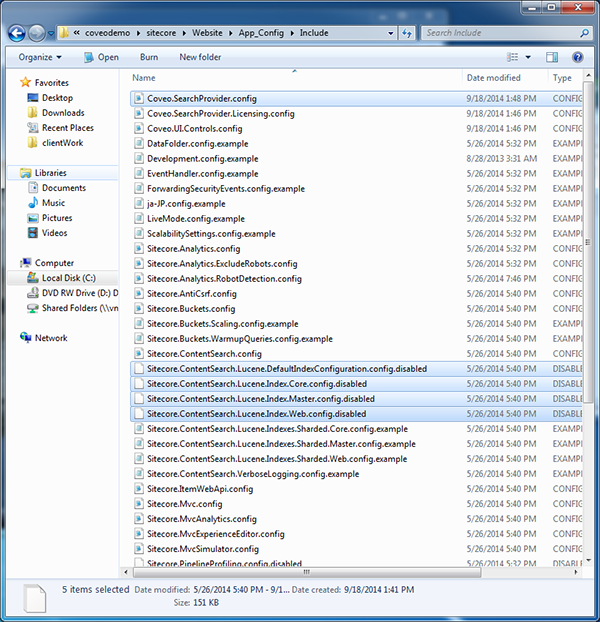This screenshot has width=600, height=622.
Task: Select Development.config.example file
Action: click(203, 159)
